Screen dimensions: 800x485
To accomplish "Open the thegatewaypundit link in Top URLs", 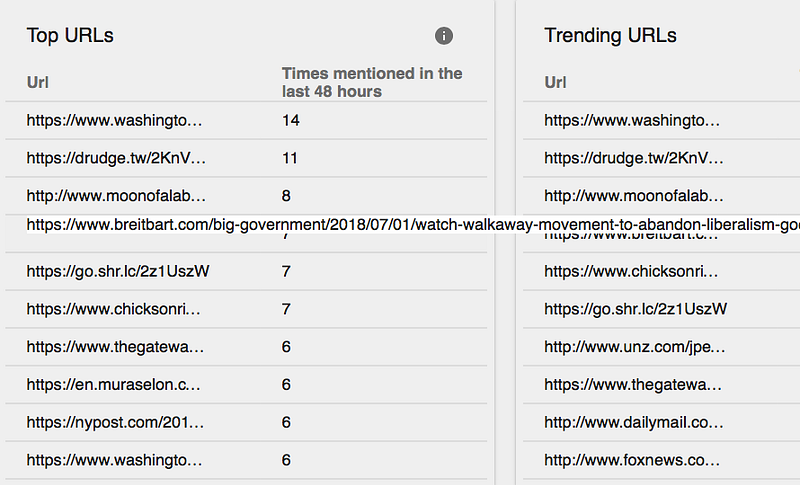I will point(114,347).
